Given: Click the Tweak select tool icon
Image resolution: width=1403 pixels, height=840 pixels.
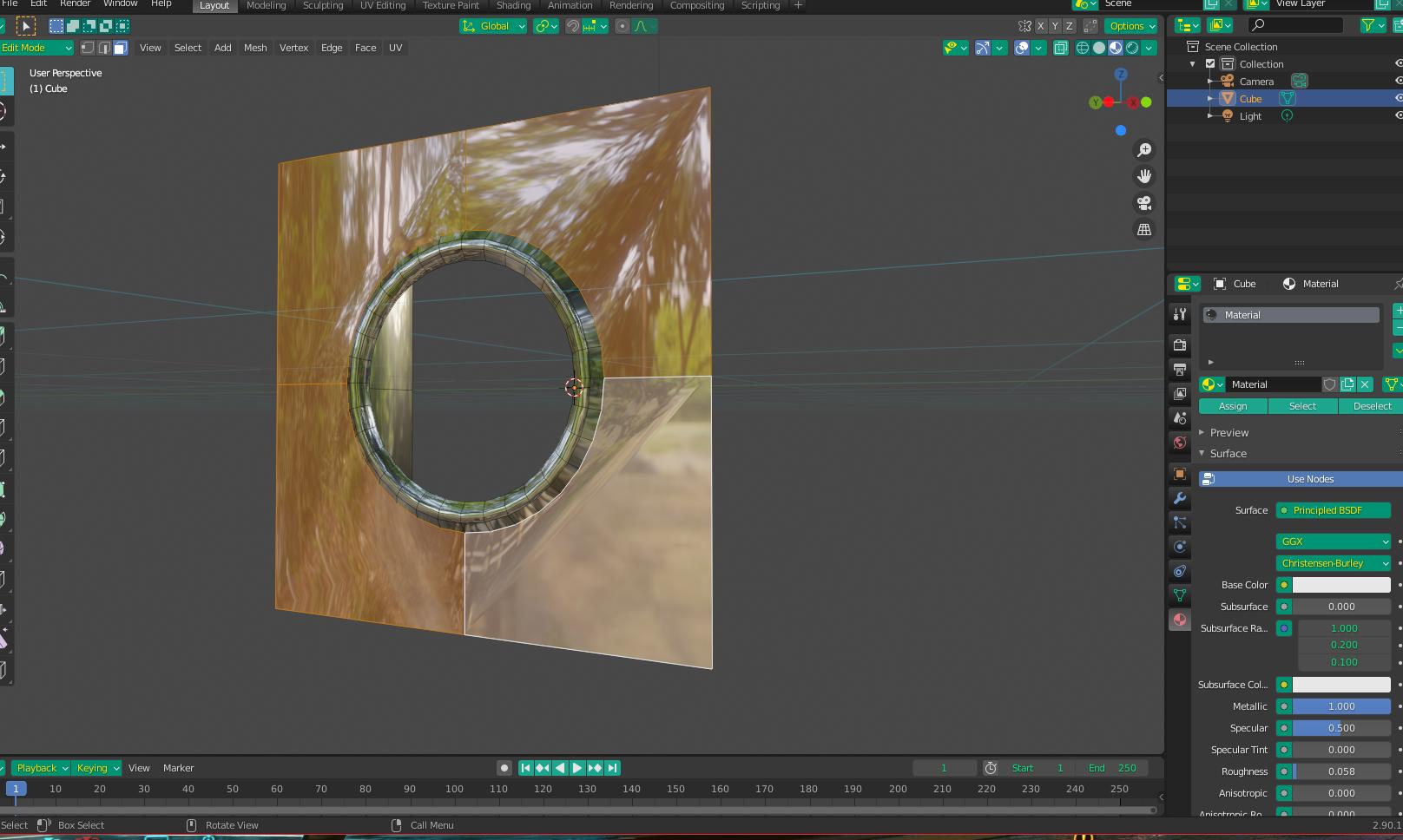Looking at the screenshot, I should (x=26, y=26).
